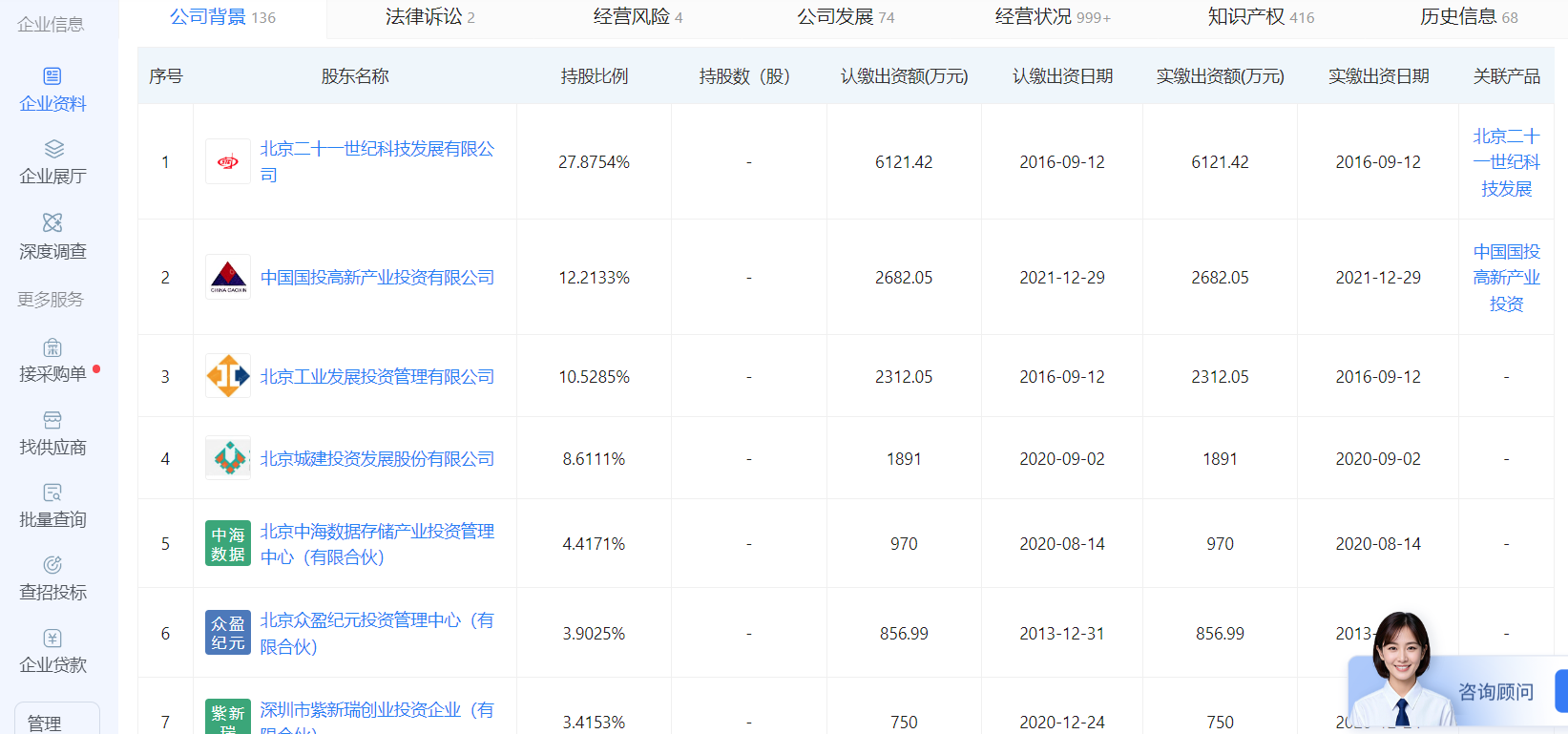Viewport: 1568px width, 734px height.
Task: Open shareholder link 北京二十一世纪科技发展有限公司
Action: pyautogui.click(x=377, y=161)
